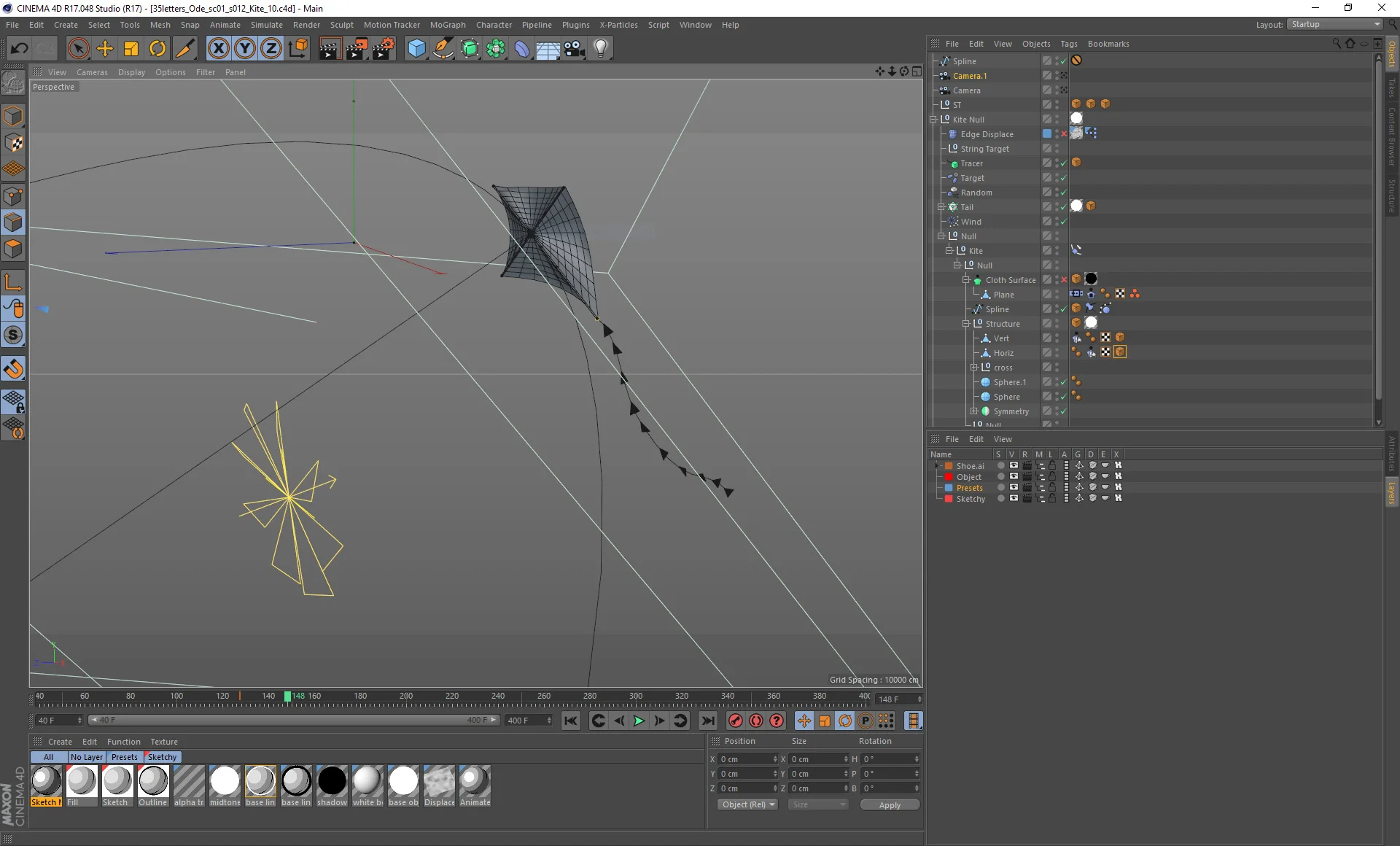Open the MoGraph menu
Image resolution: width=1400 pixels, height=846 pixels.
pyautogui.click(x=447, y=25)
